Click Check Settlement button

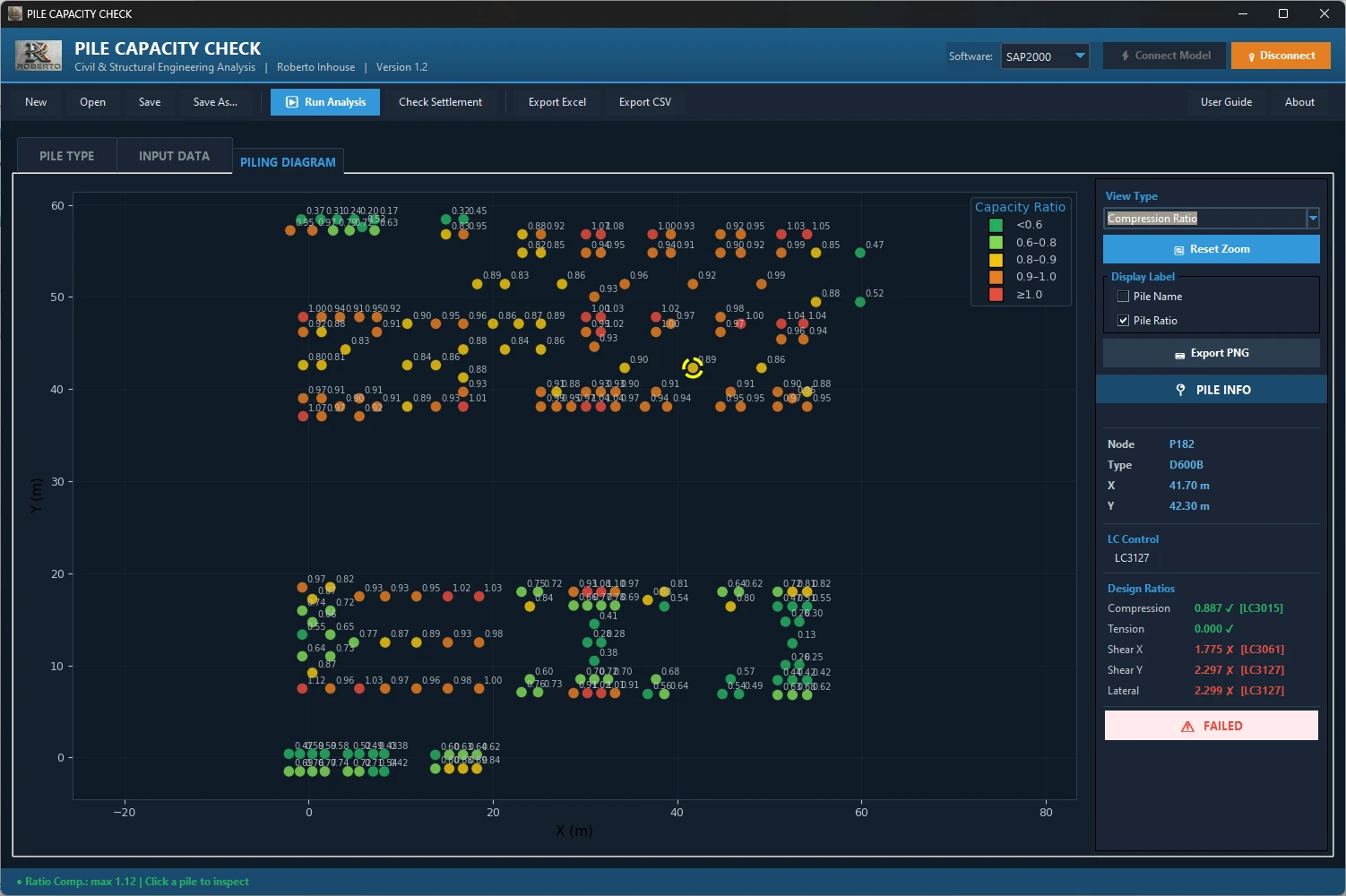440,102
